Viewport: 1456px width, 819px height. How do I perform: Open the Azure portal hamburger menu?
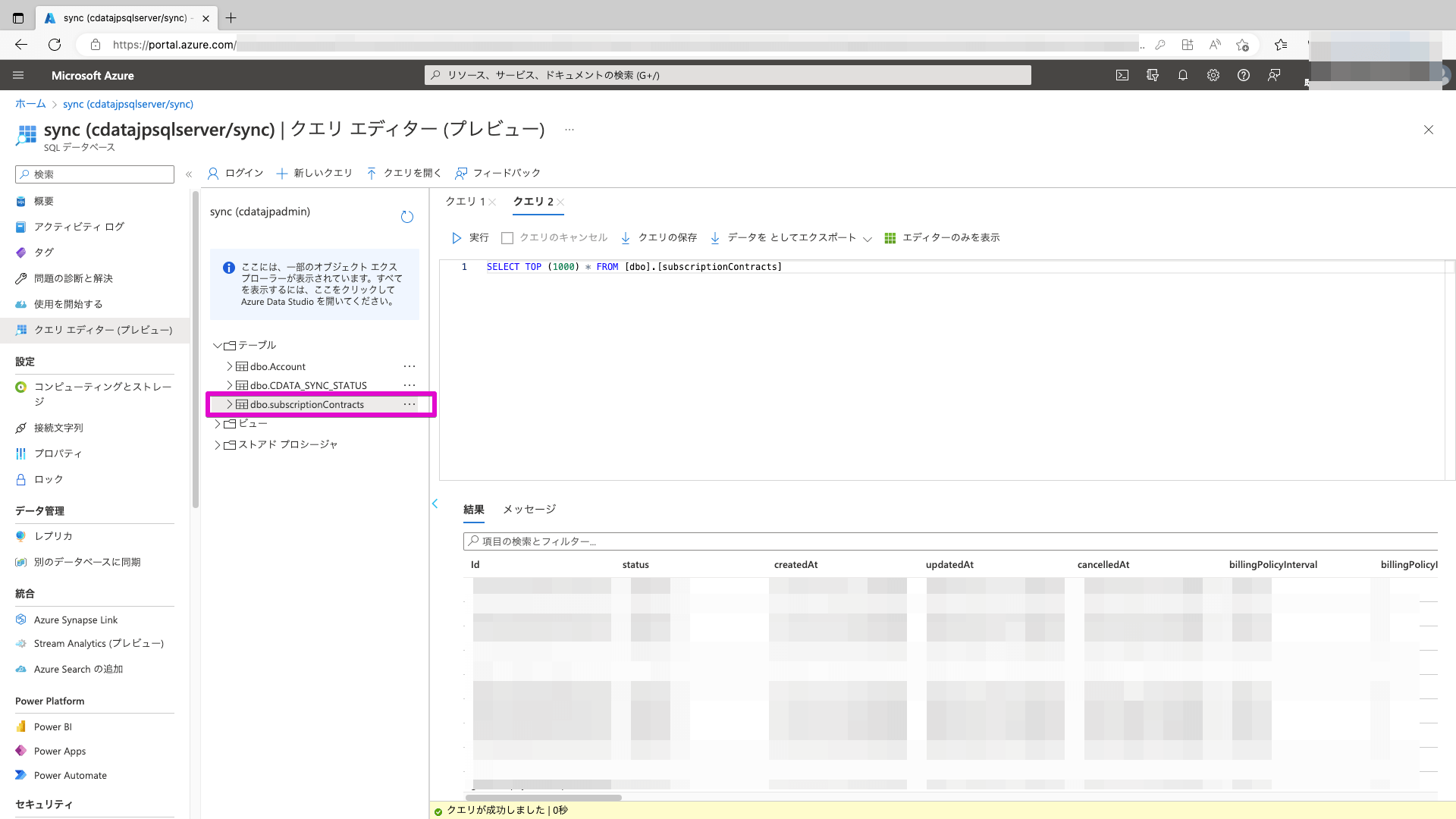pos(18,75)
